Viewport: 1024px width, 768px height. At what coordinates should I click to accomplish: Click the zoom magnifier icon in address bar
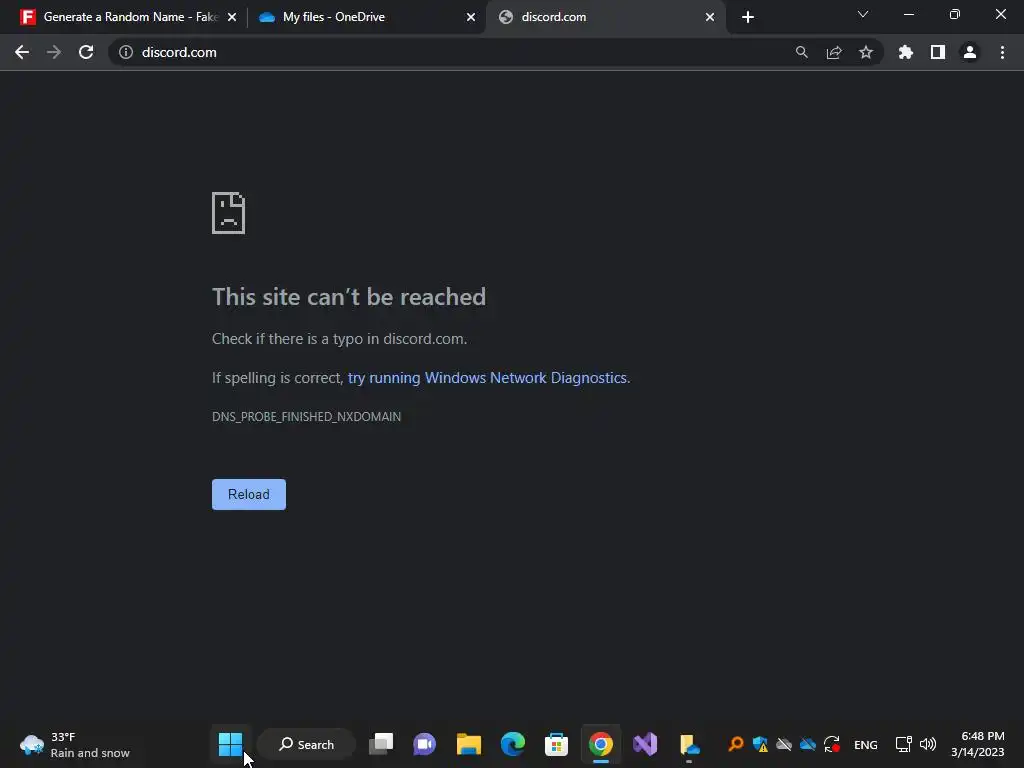(x=801, y=52)
